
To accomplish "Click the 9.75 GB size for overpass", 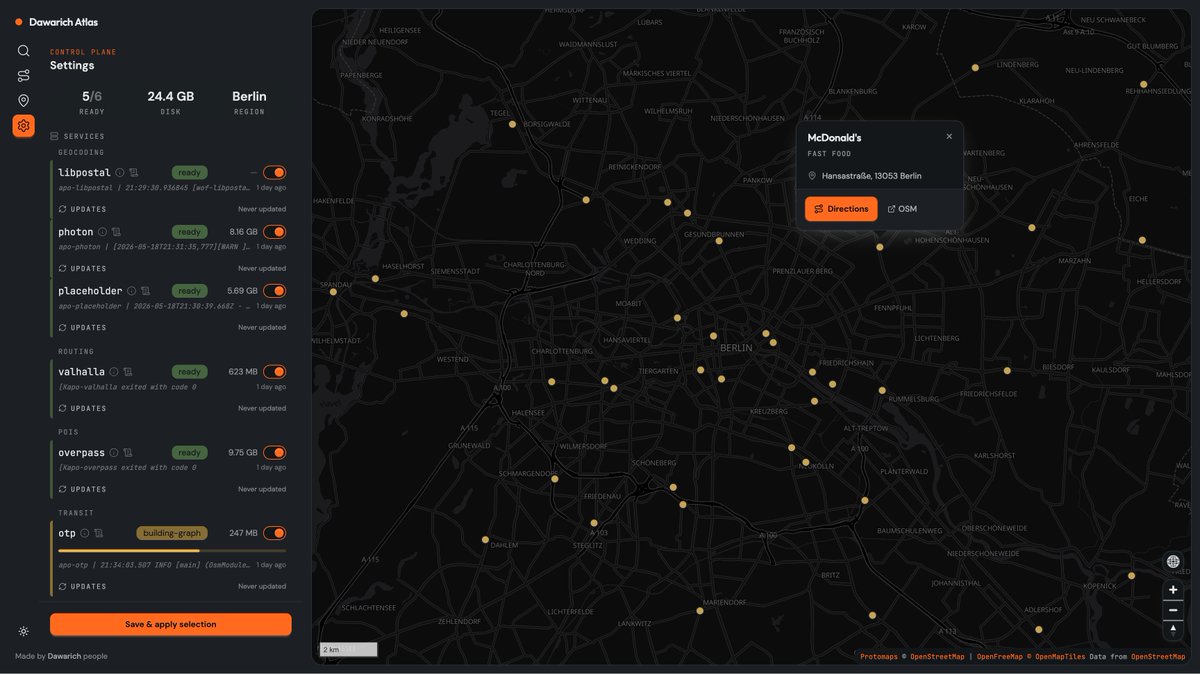I will click(x=243, y=453).
